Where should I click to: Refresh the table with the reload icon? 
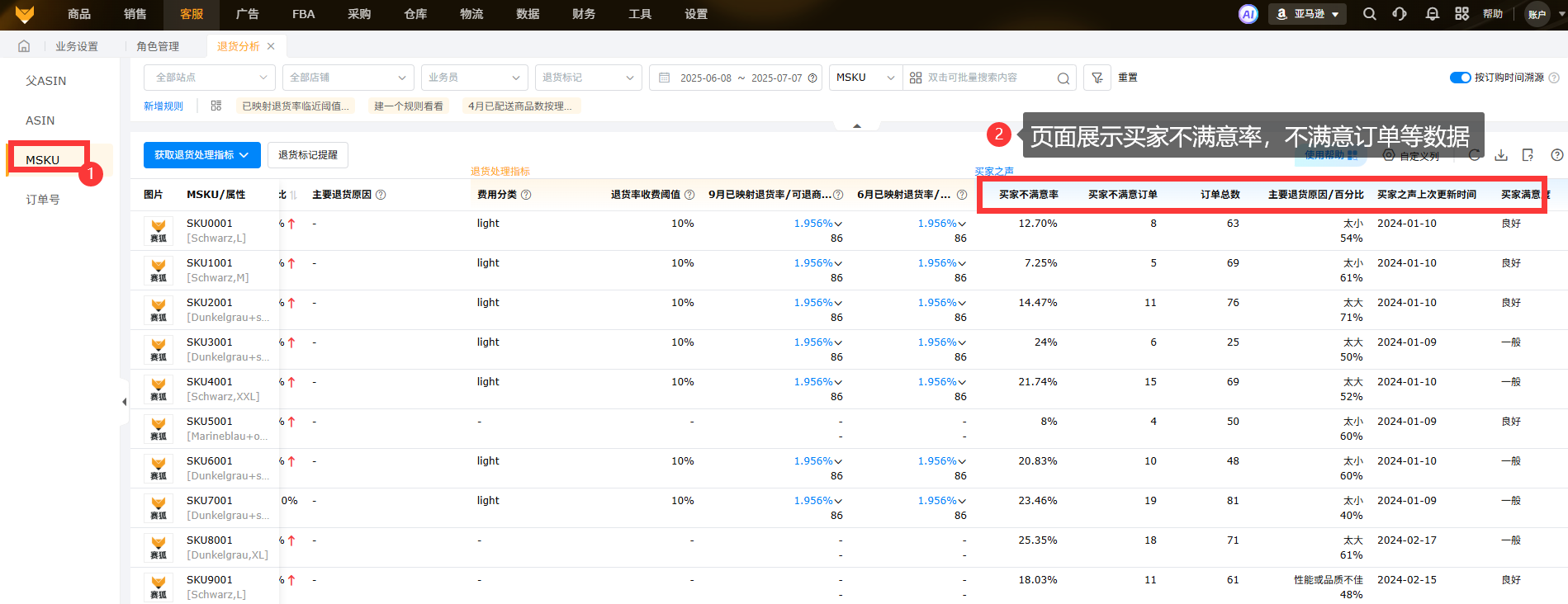pyautogui.click(x=1474, y=155)
